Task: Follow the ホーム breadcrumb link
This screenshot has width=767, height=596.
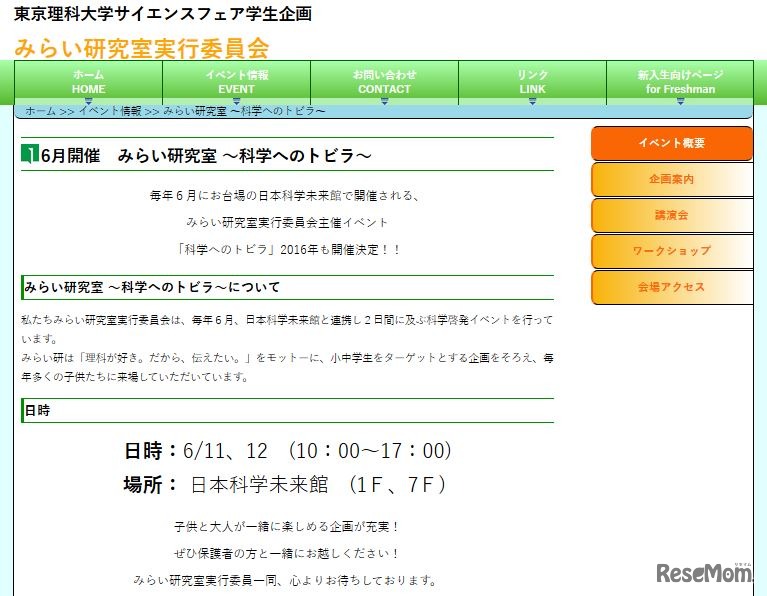Action: (40, 111)
